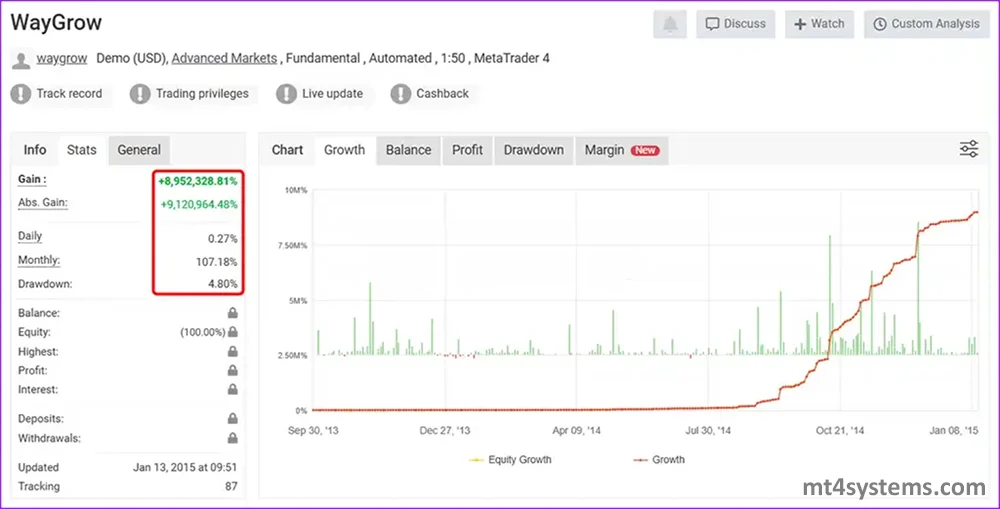
Task: Click the Withdrawals lock icon
Action: tap(233, 438)
